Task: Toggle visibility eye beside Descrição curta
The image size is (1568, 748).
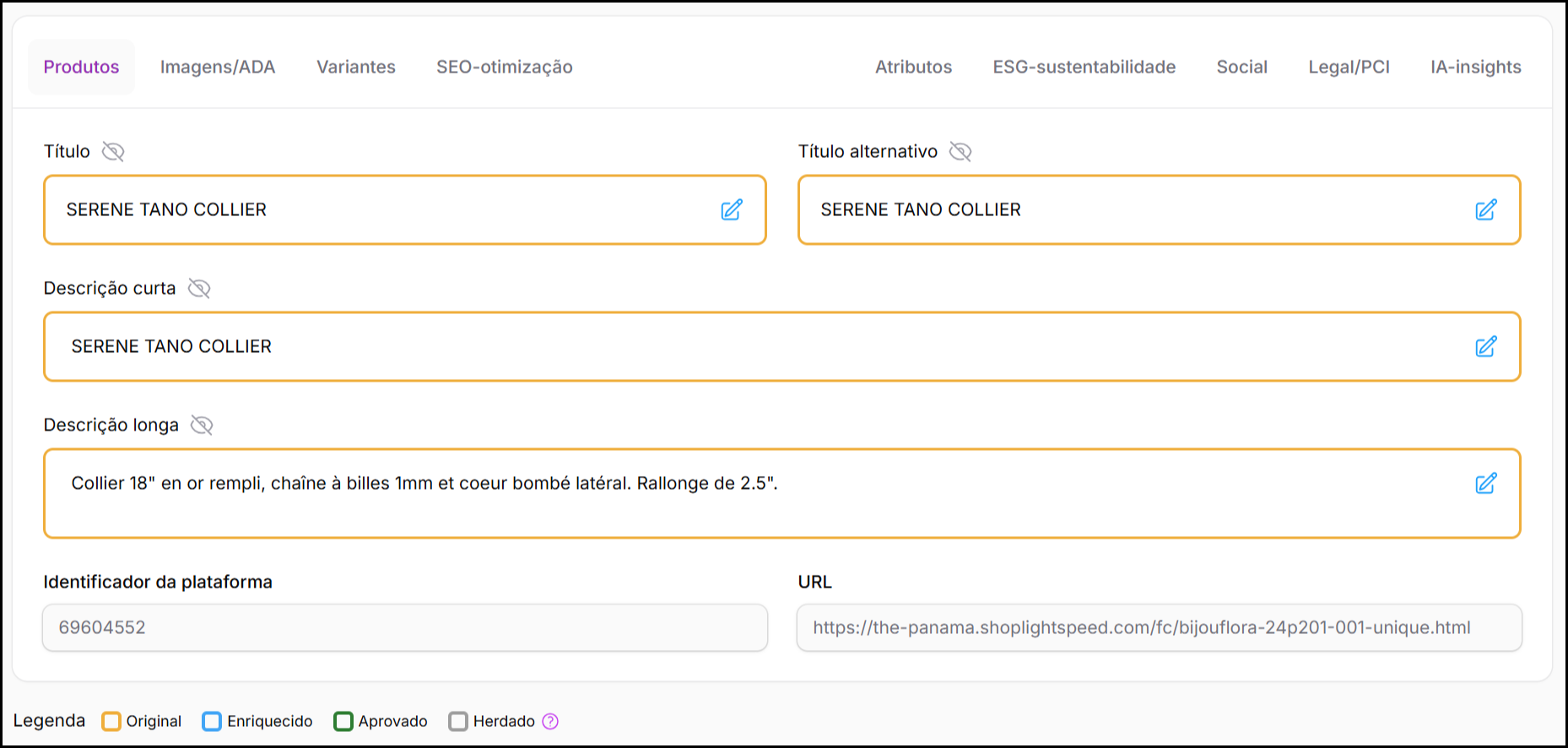Action: (x=199, y=288)
